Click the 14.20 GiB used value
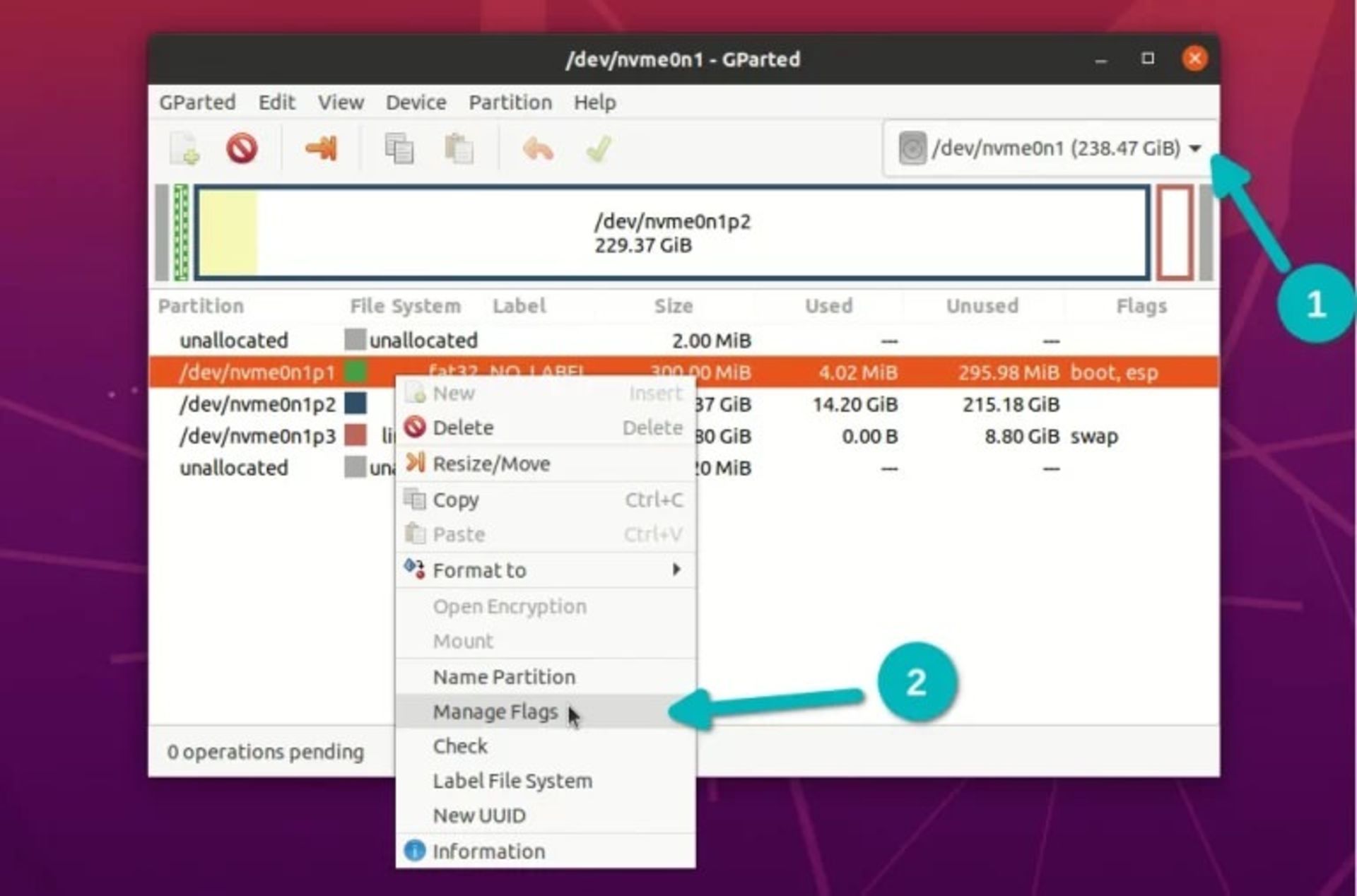Image resolution: width=1357 pixels, height=896 pixels. pyautogui.click(x=855, y=405)
